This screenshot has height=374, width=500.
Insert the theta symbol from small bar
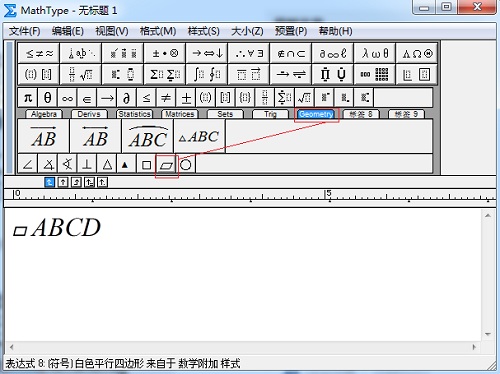click(x=47, y=98)
